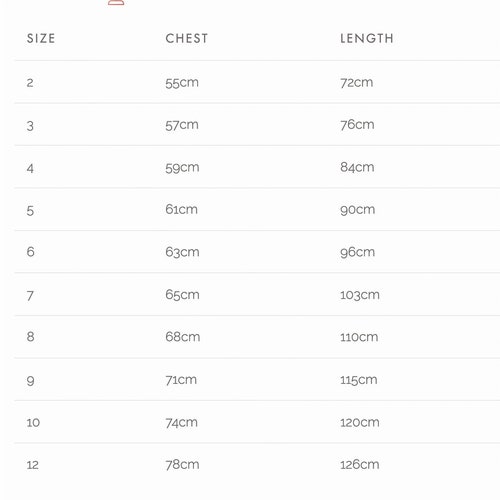Screen dimensions: 500x500
Task: Select the size 7 row label
Action: (30, 296)
